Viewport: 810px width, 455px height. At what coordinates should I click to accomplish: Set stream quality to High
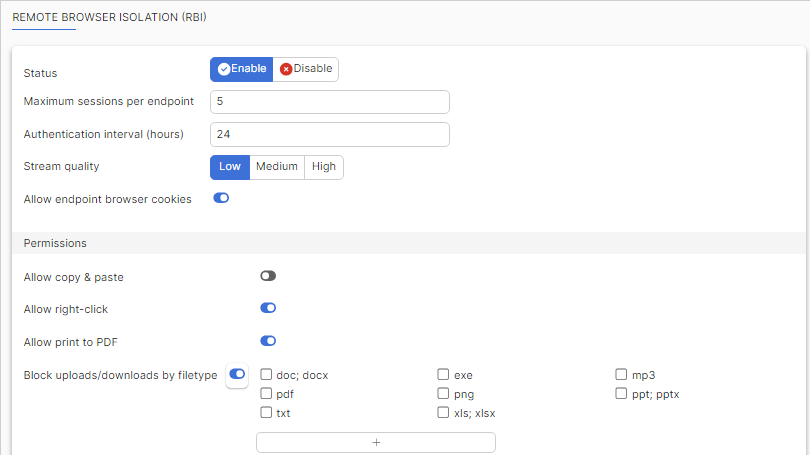pyautogui.click(x=324, y=167)
